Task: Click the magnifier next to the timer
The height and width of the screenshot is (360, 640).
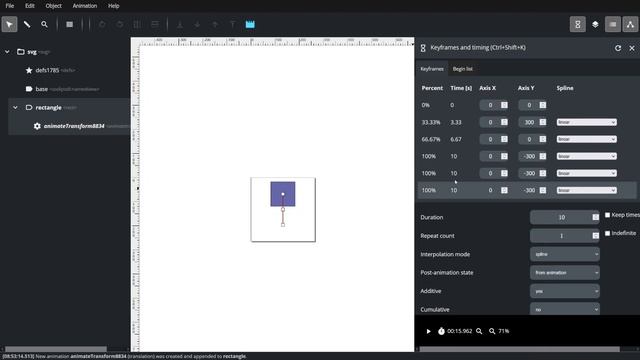Action: pos(479,331)
